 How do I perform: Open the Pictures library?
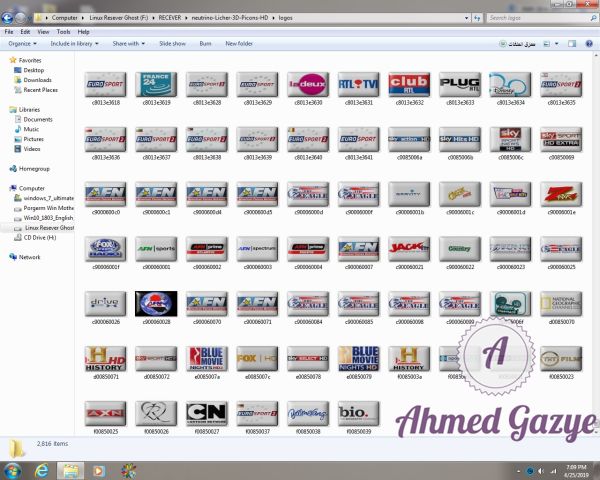29,139
